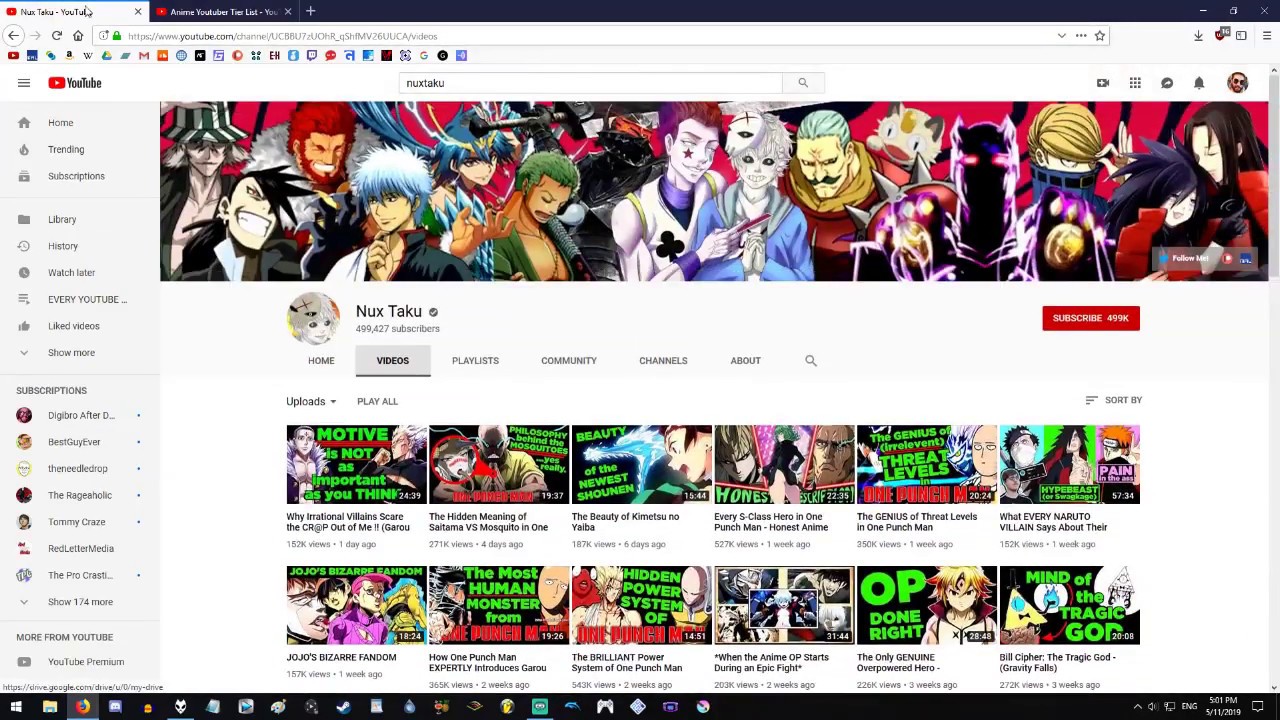Click the YouTube logo

[x=75, y=83]
